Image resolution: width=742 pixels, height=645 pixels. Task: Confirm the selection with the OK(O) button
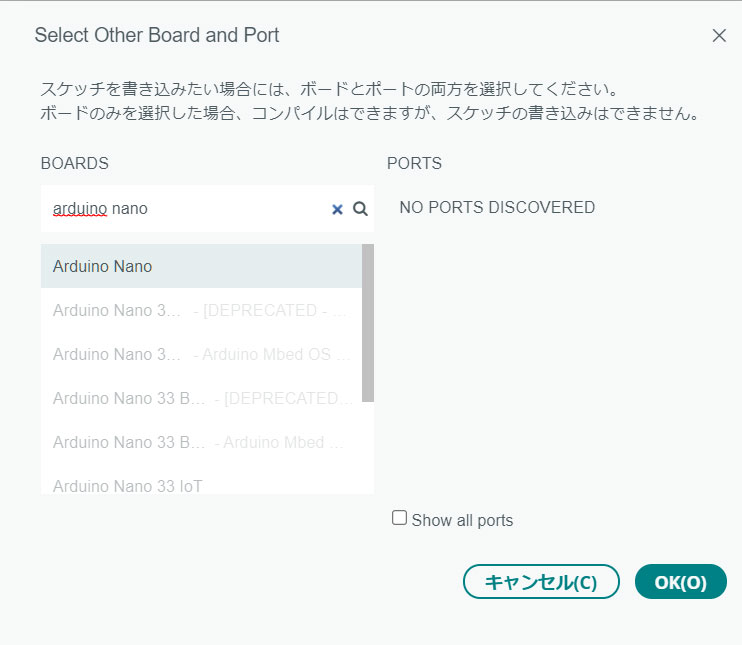[680, 582]
